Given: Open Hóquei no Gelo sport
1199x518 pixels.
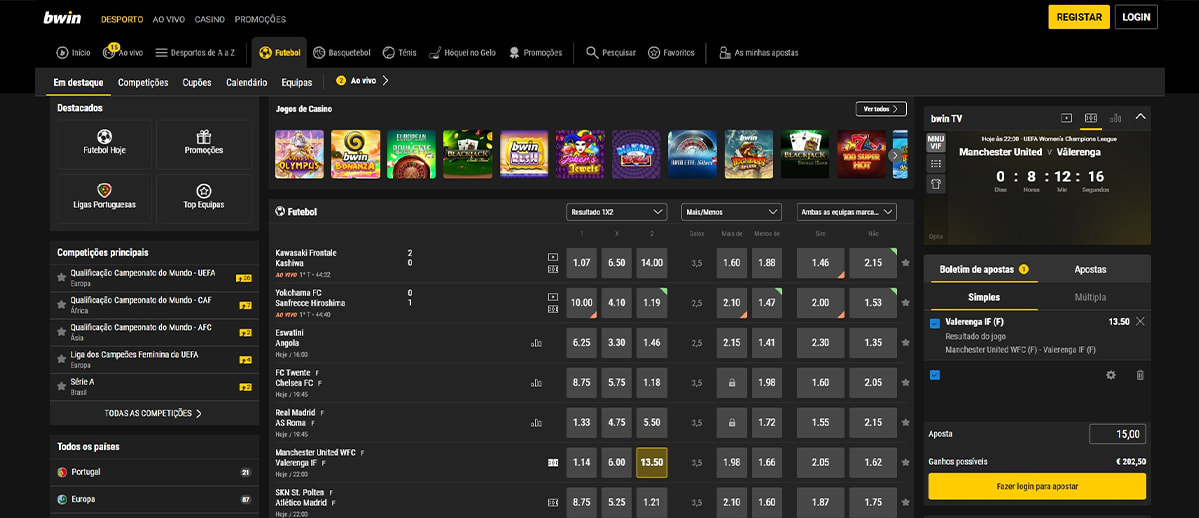Looking at the screenshot, I should (435, 53).
